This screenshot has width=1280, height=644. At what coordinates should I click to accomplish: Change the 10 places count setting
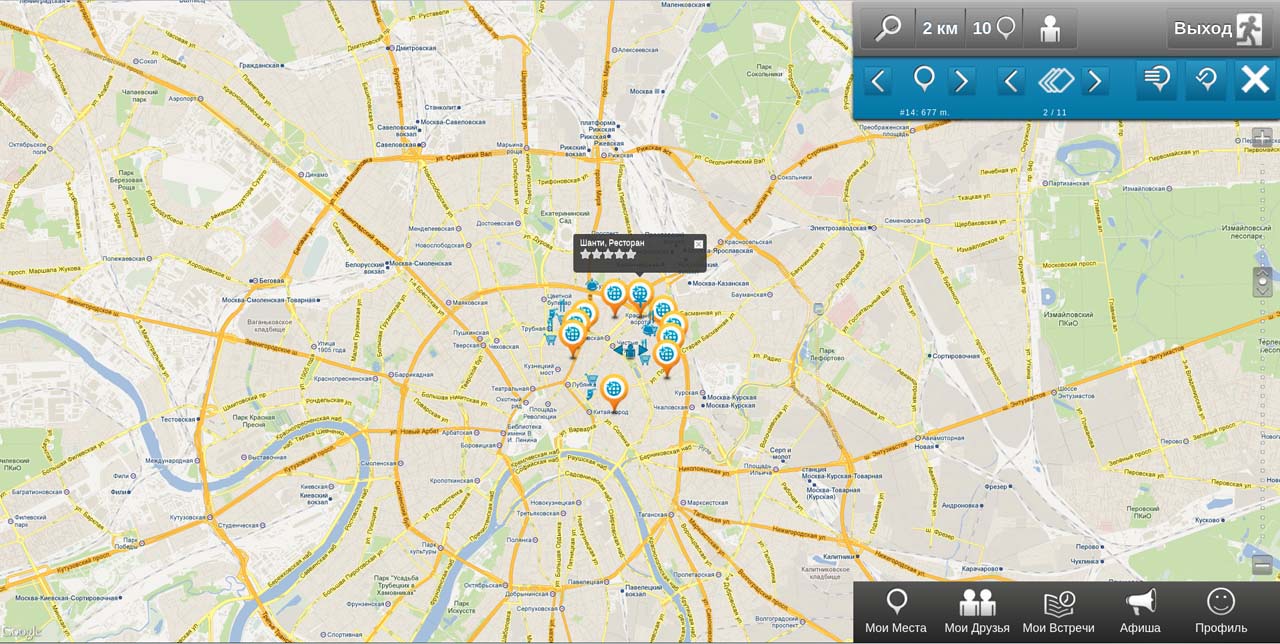[994, 28]
